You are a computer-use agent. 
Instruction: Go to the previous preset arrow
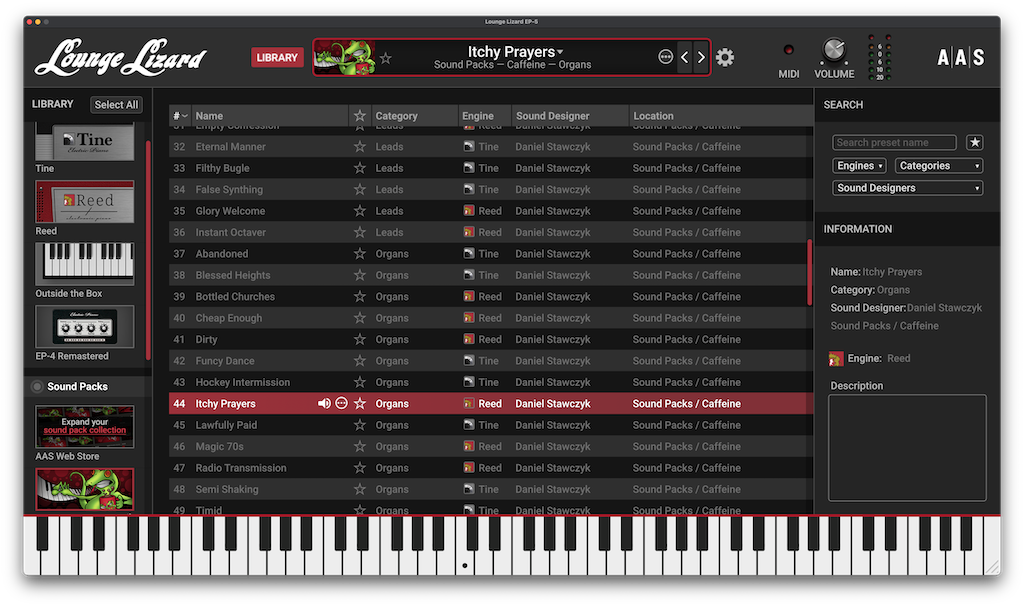tap(684, 57)
